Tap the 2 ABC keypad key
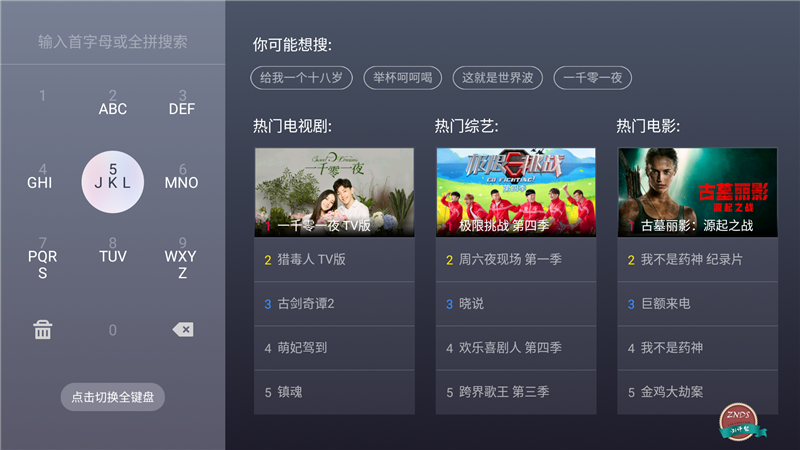 [x=113, y=103]
